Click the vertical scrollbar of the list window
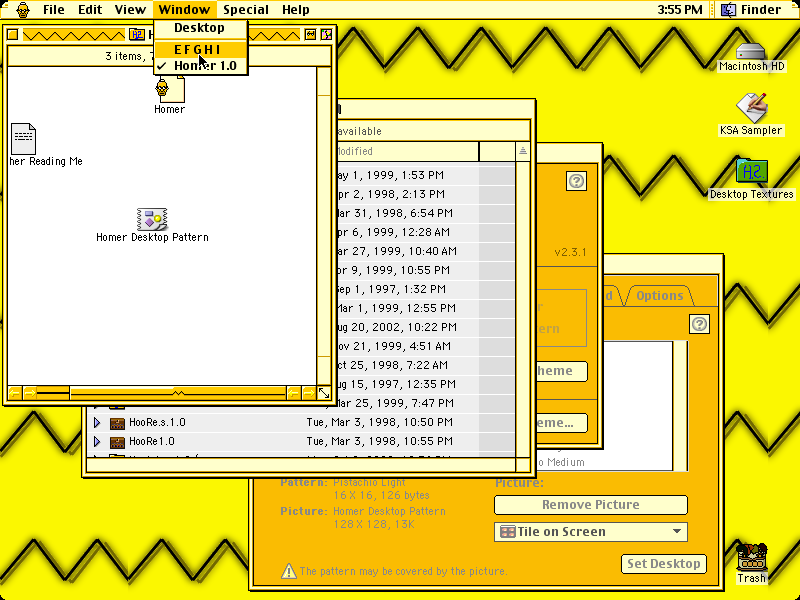This screenshot has height=600, width=800. click(522, 309)
